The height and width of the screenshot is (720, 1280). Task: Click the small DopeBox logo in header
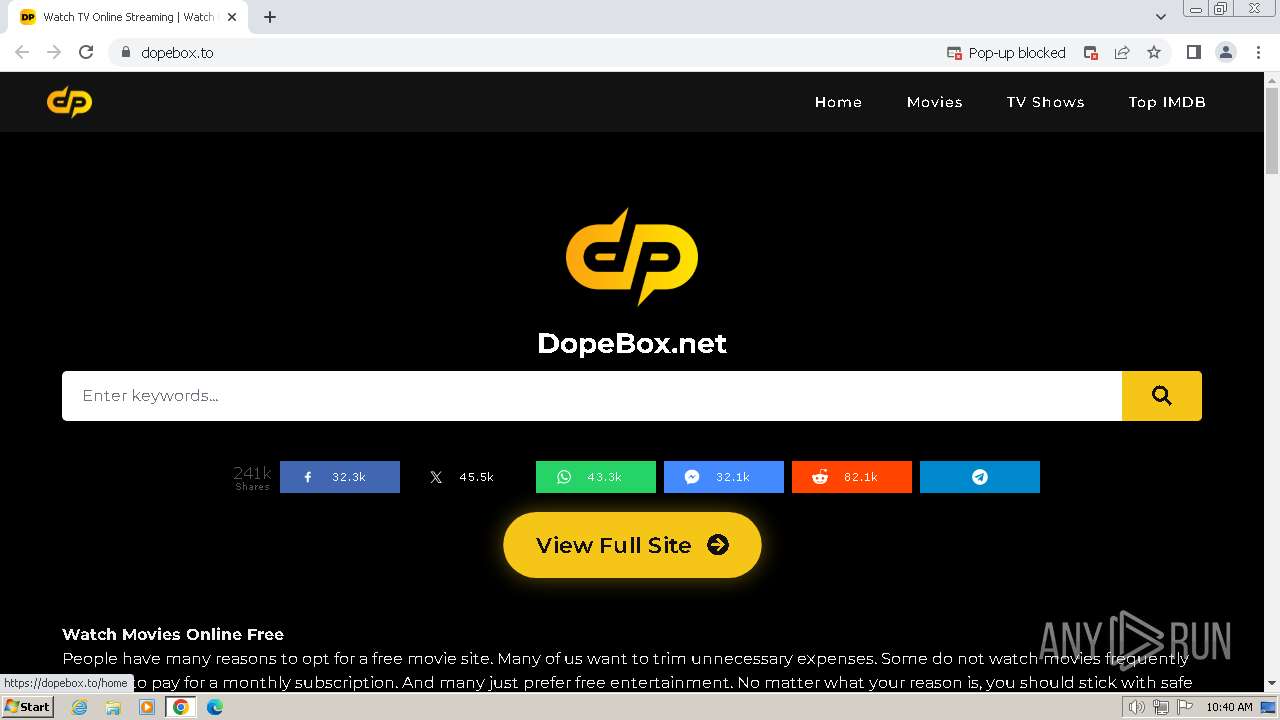click(69, 102)
